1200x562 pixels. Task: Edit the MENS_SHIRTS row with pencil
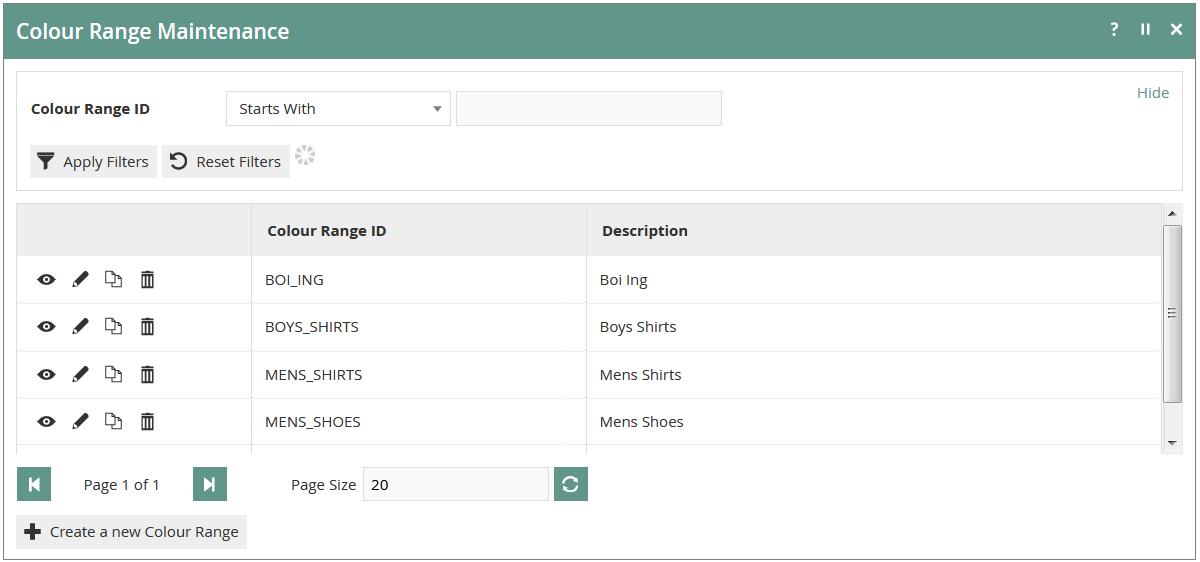click(81, 375)
